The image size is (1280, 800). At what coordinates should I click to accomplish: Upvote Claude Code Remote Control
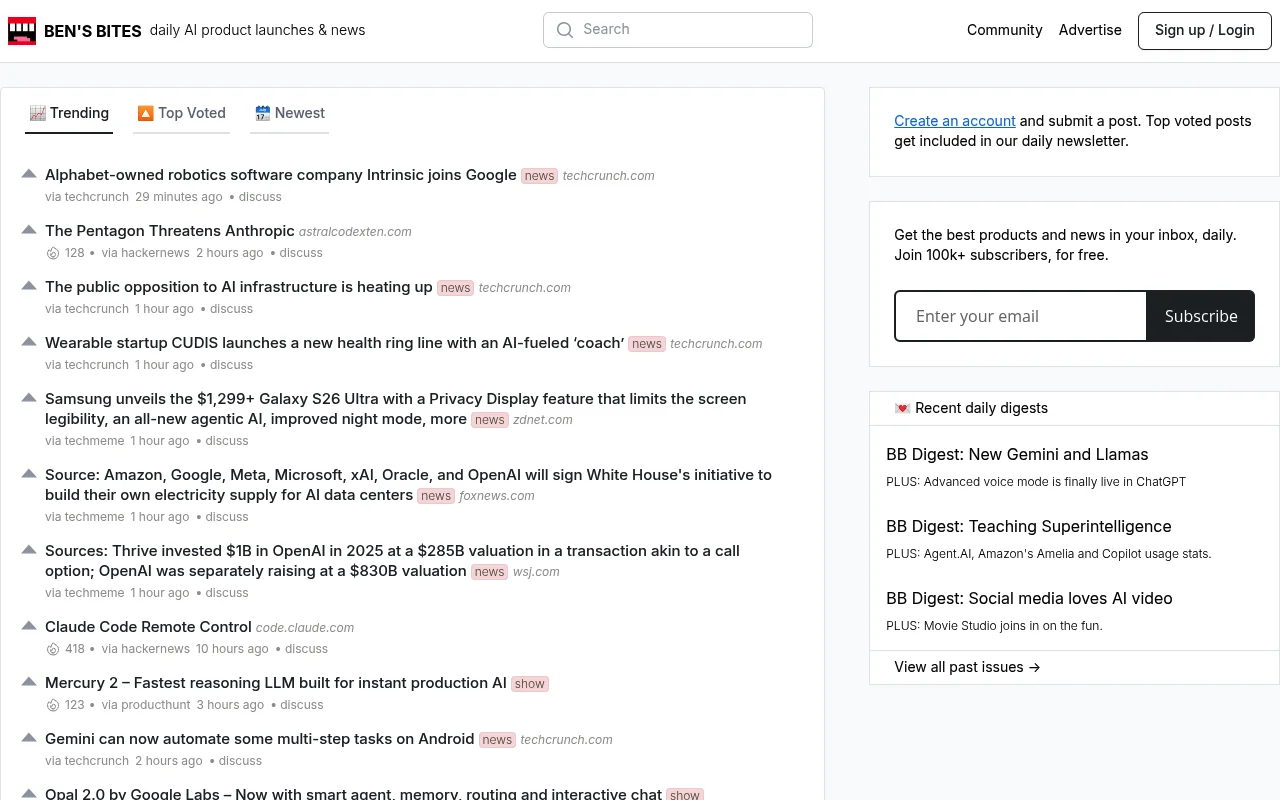click(x=29, y=625)
